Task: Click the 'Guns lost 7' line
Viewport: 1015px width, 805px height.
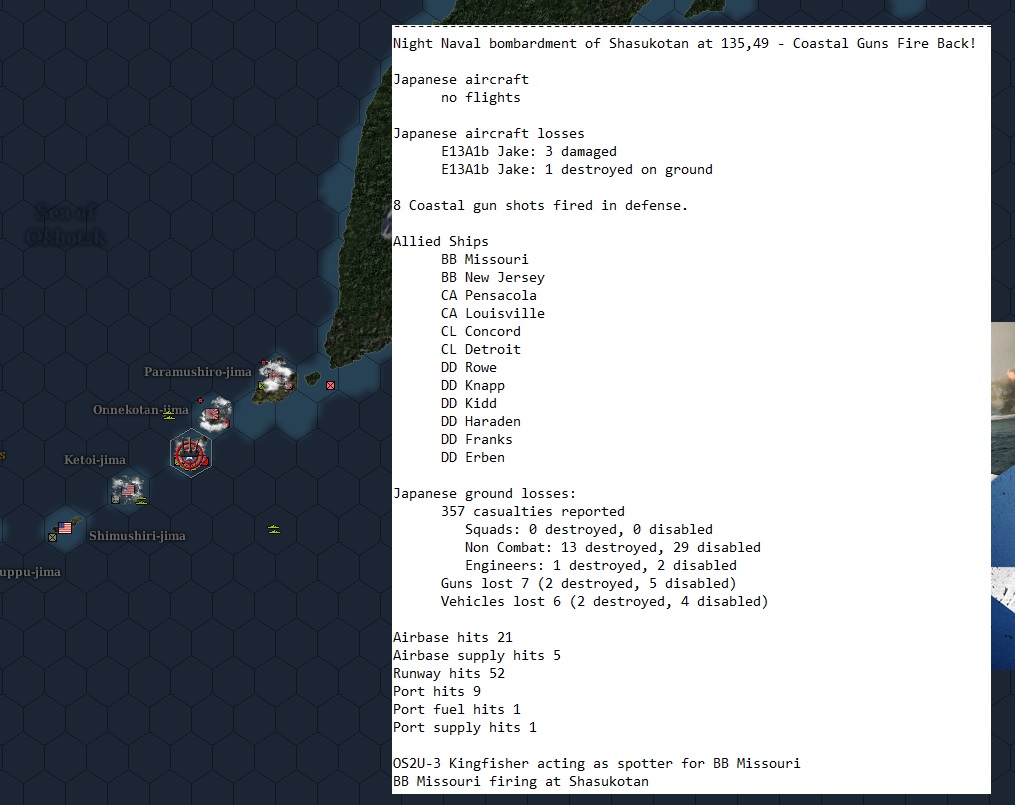Action: point(588,584)
